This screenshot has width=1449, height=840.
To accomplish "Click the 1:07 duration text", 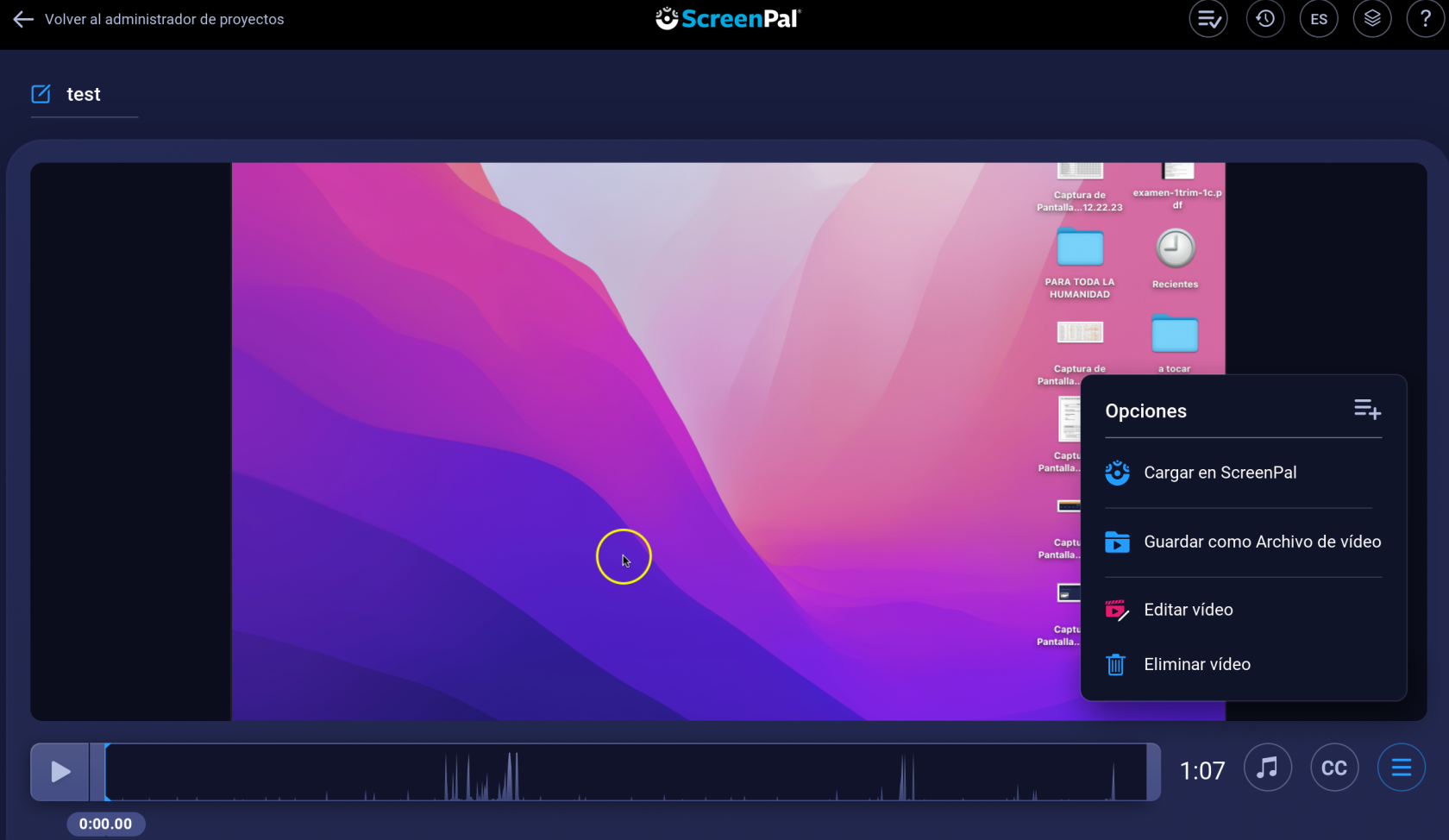I will point(1202,771).
